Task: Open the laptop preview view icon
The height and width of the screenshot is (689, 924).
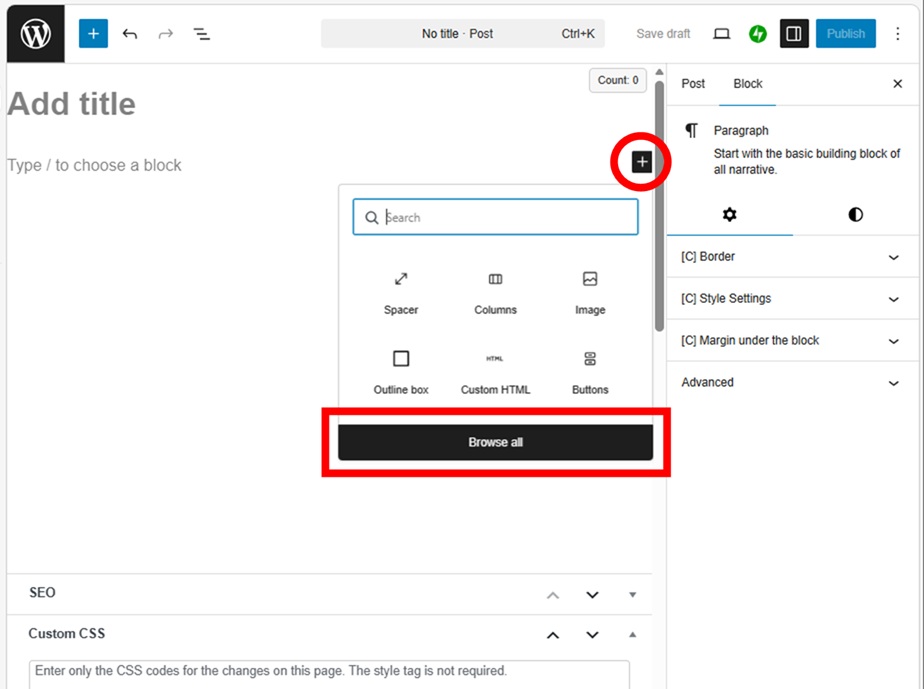Action: point(721,34)
